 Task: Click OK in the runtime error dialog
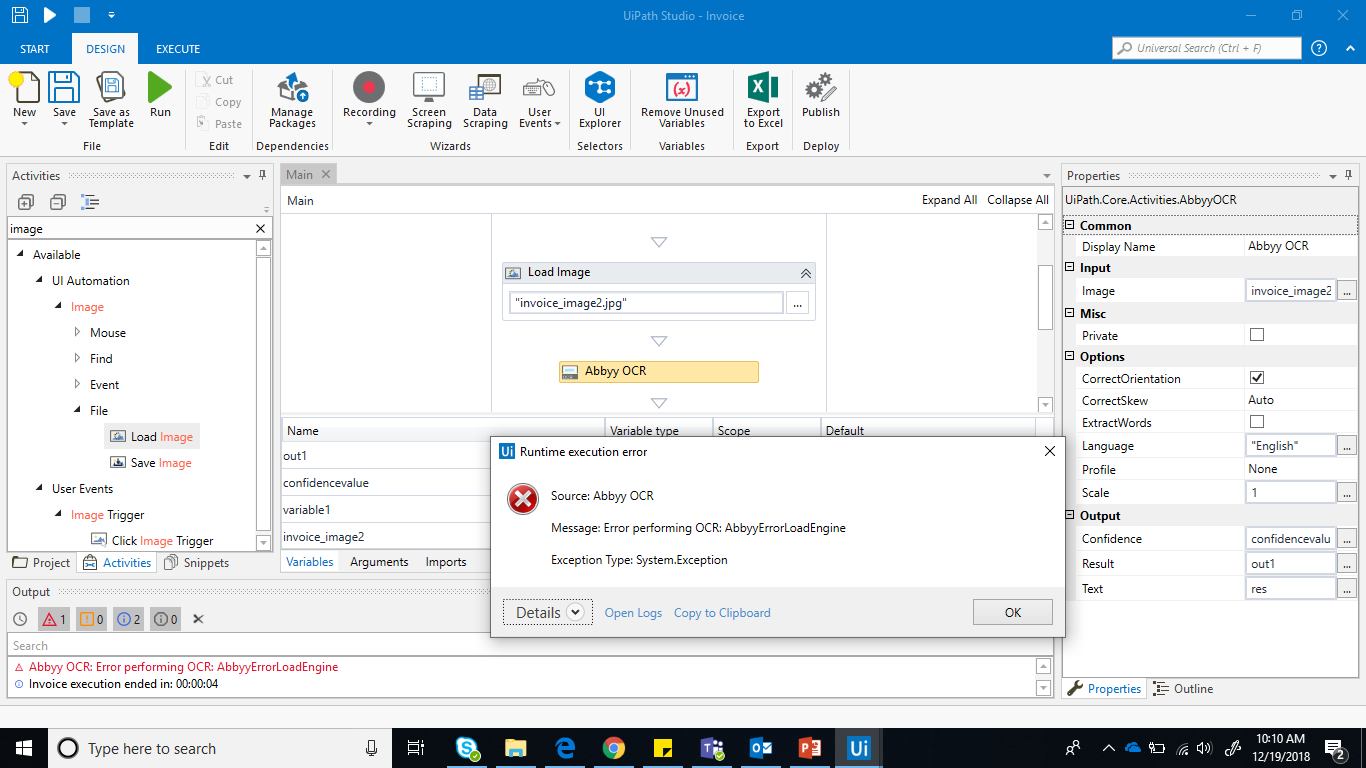click(x=1012, y=612)
